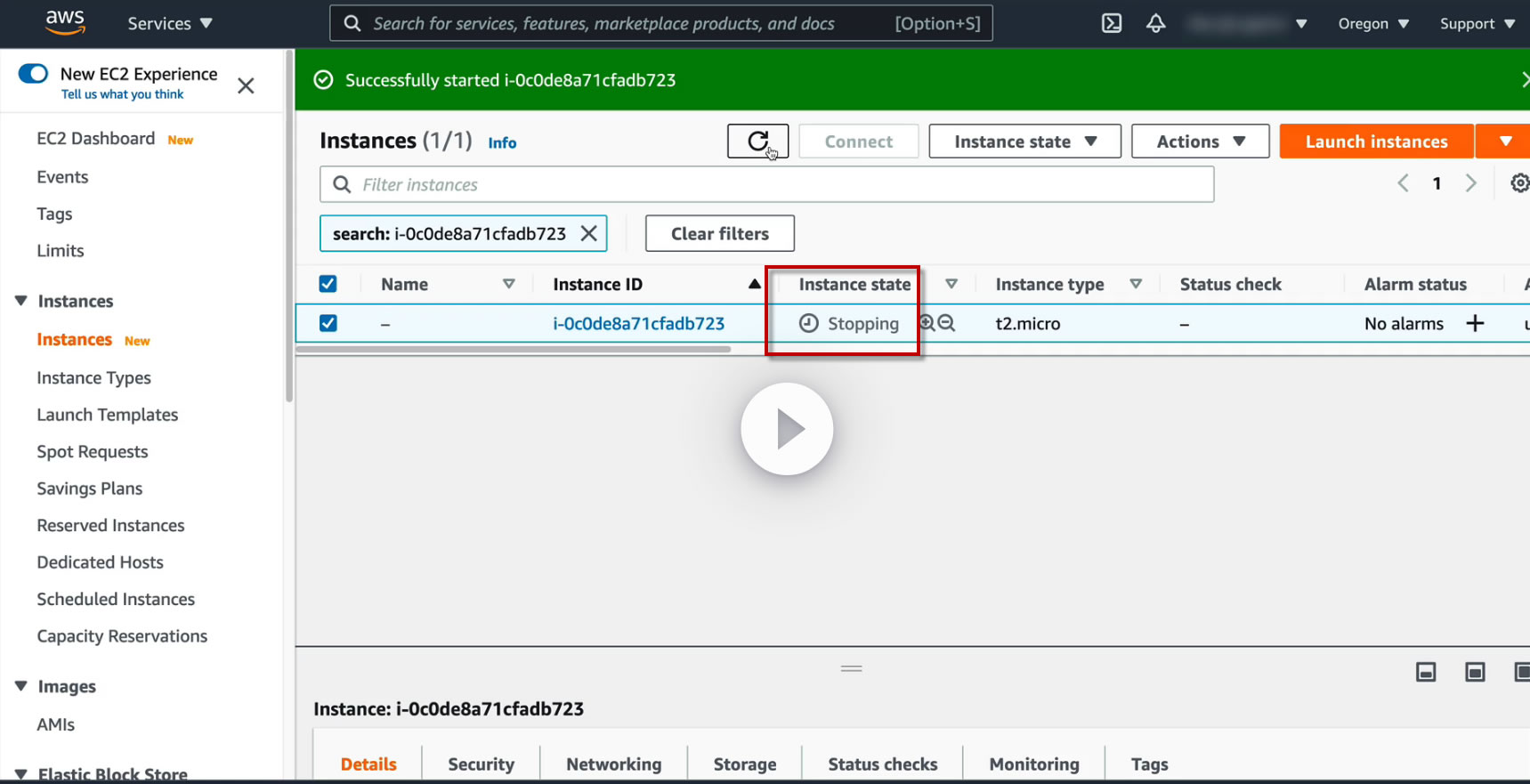Click the Clear filters button
The width and height of the screenshot is (1530, 784).
719,233
